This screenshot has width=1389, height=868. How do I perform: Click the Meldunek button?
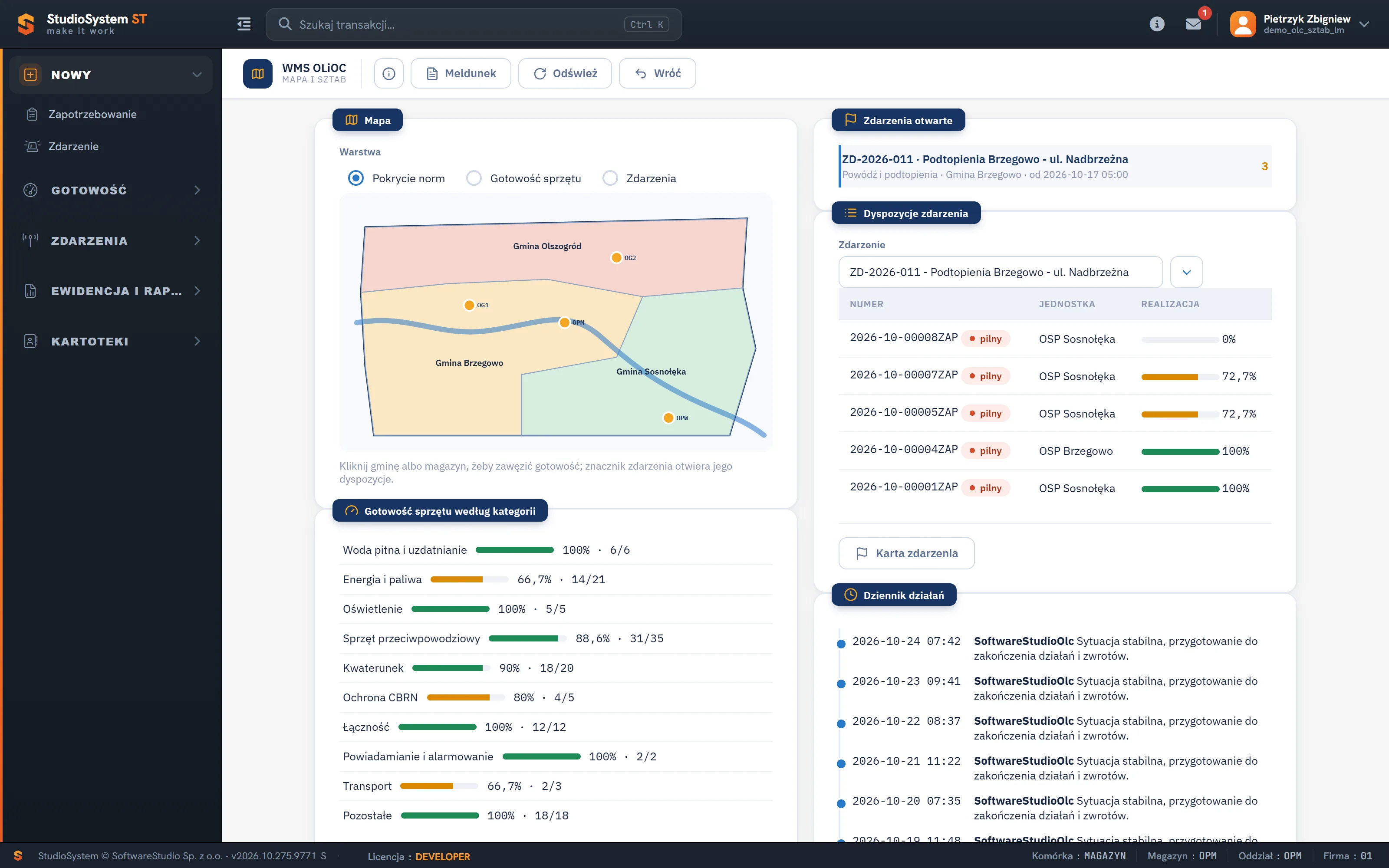[461, 73]
